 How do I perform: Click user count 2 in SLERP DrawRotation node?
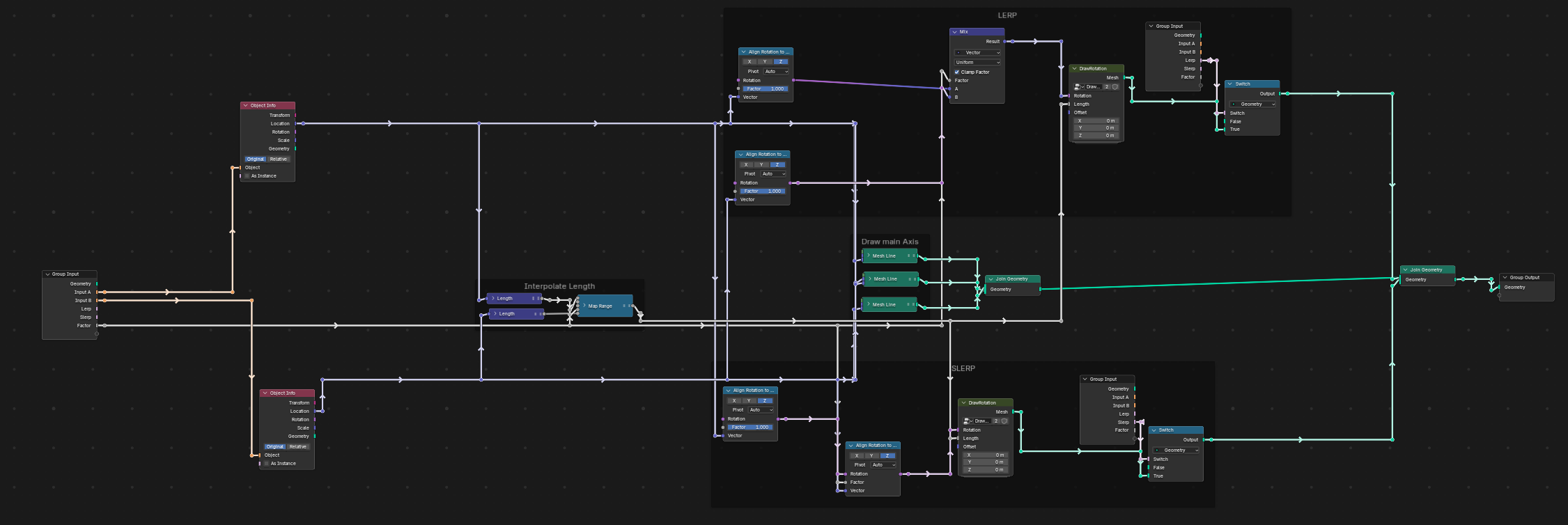tap(996, 421)
